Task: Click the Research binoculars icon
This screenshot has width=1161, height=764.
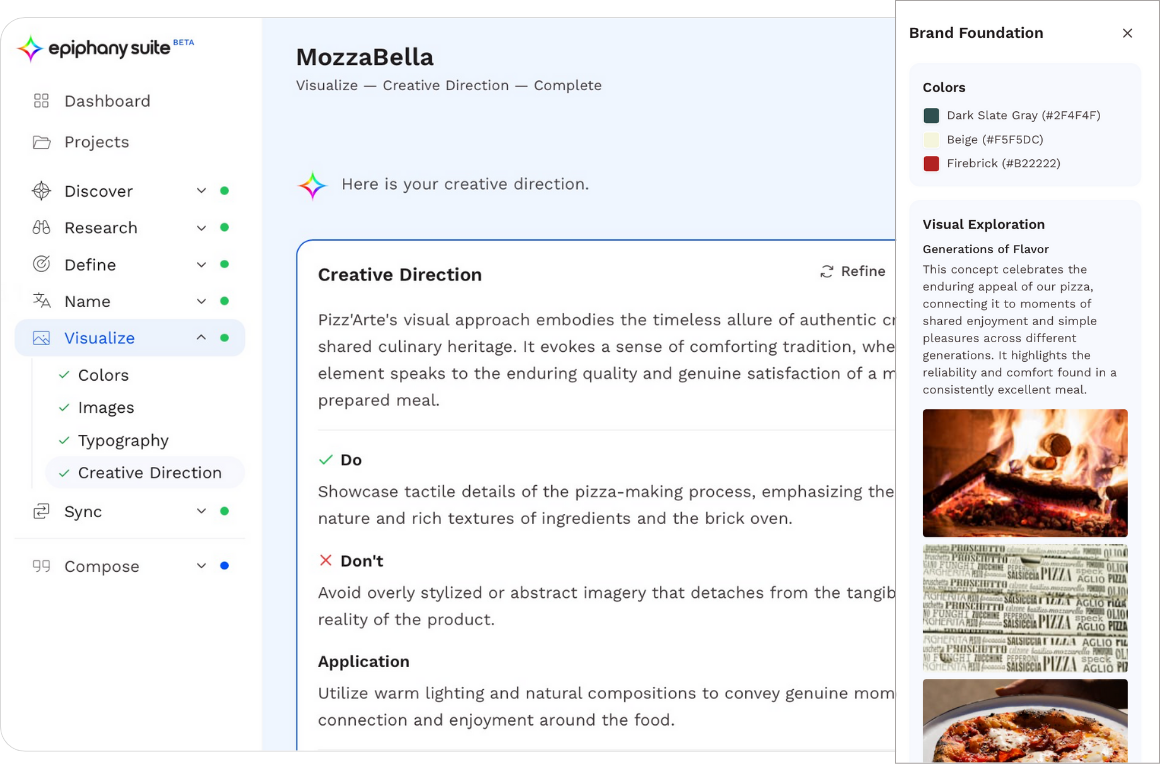Action: tap(41, 228)
